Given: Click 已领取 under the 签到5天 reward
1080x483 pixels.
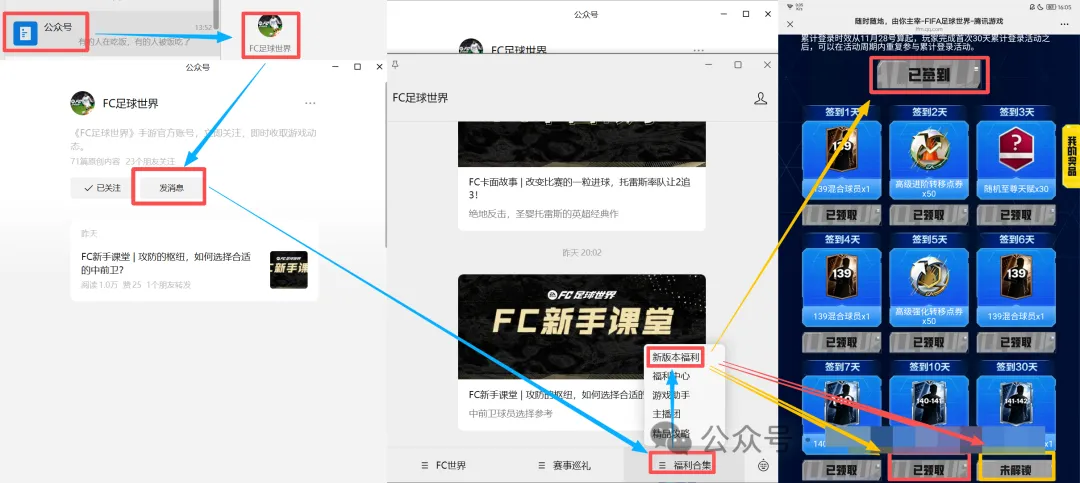Looking at the screenshot, I should pyautogui.click(x=928, y=342).
